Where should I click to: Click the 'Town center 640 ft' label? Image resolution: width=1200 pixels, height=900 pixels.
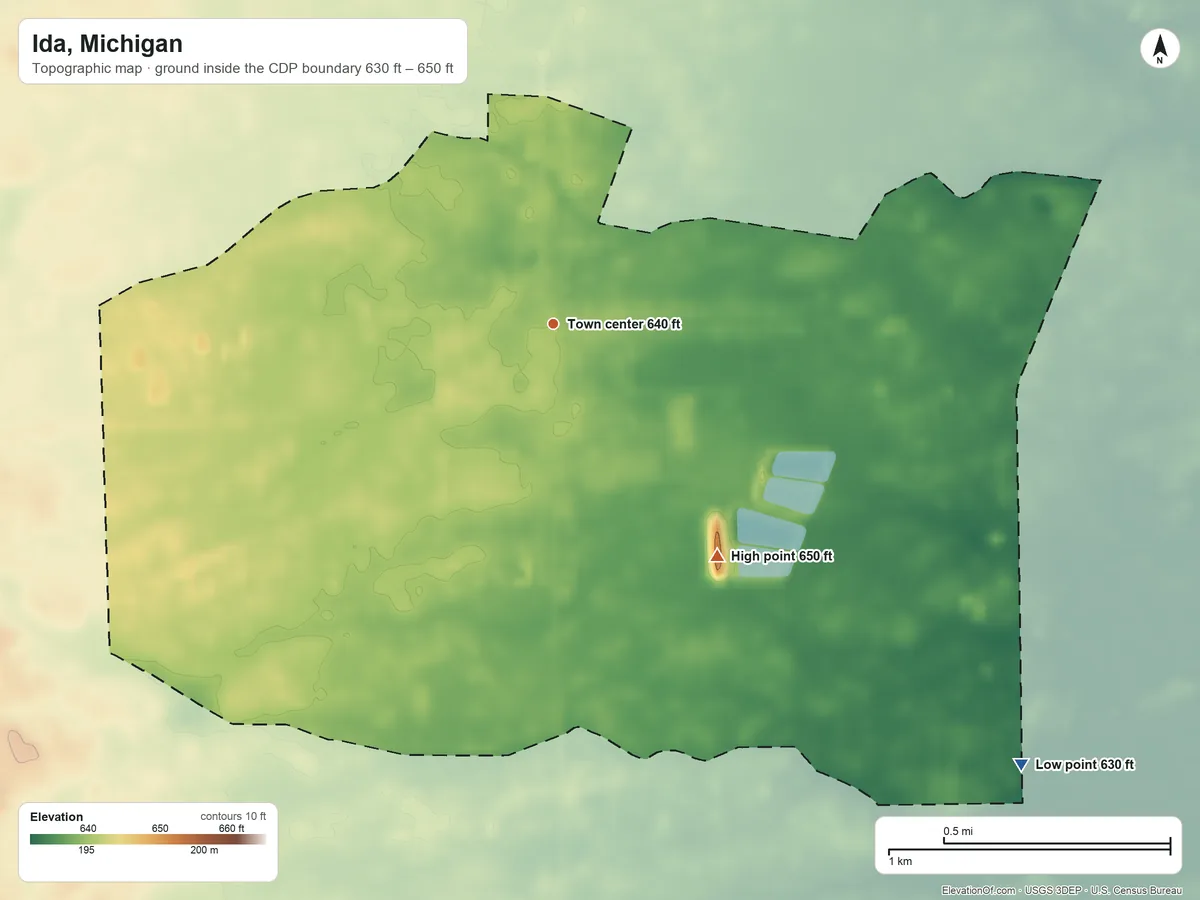tap(624, 324)
